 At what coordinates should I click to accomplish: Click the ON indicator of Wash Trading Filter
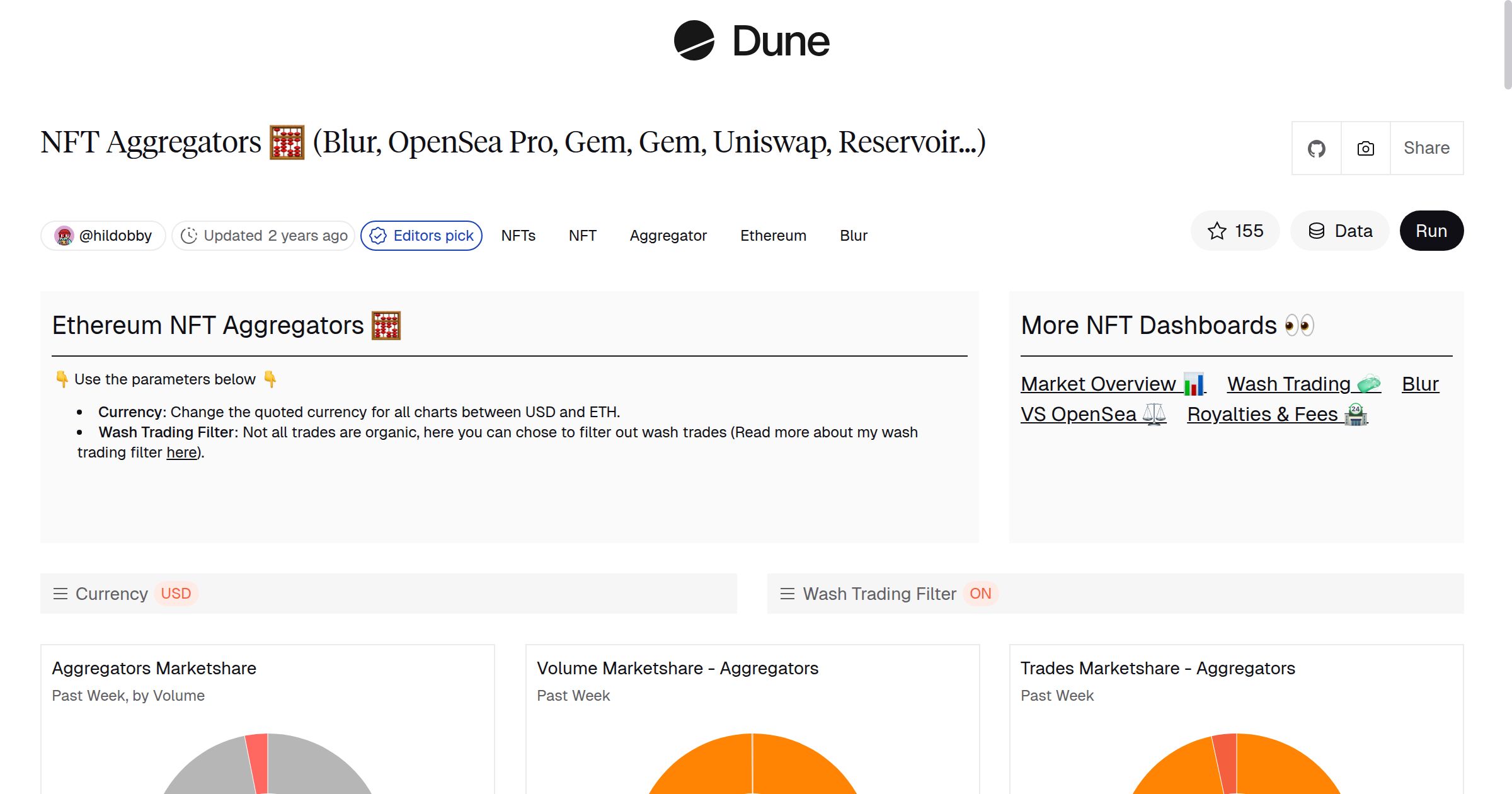[x=980, y=593]
